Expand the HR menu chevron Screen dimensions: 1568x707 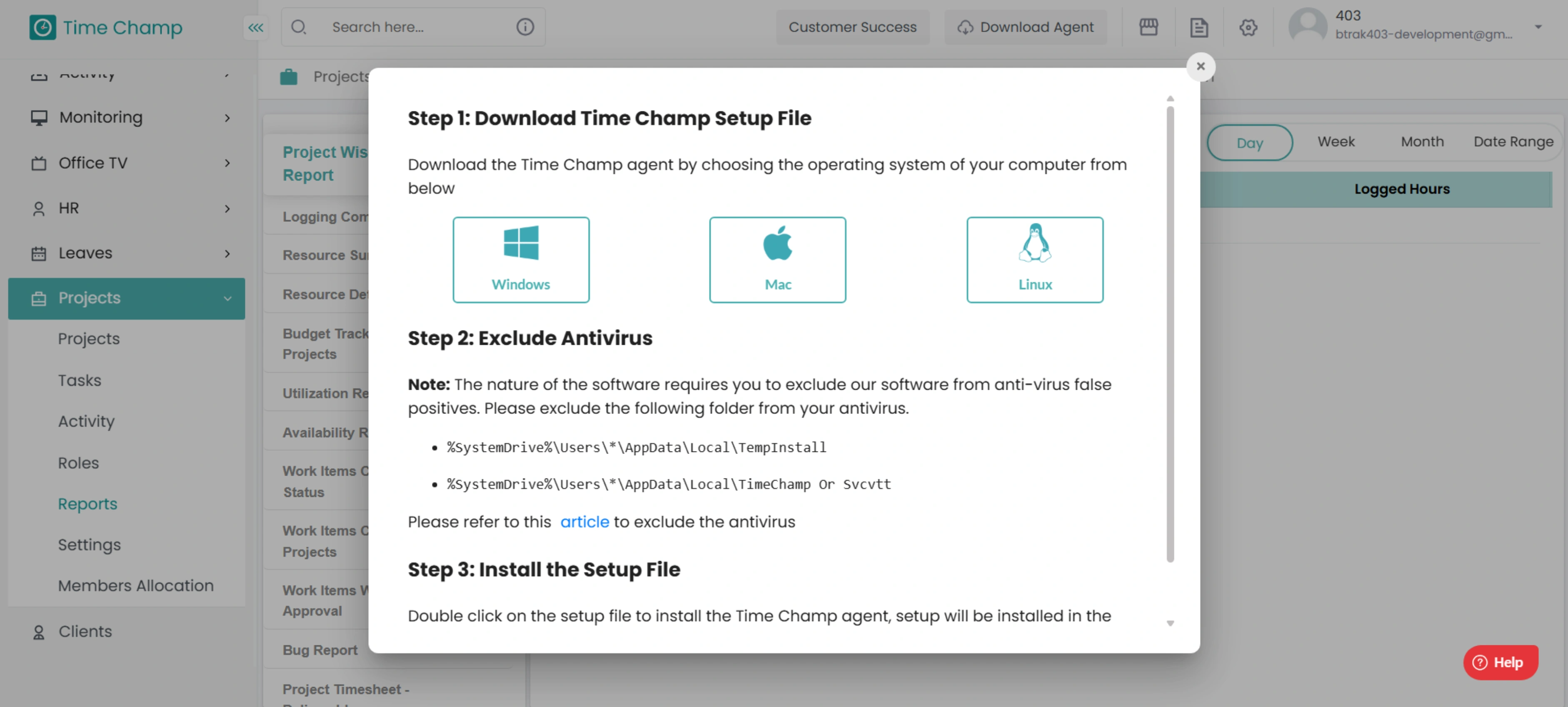(x=227, y=209)
